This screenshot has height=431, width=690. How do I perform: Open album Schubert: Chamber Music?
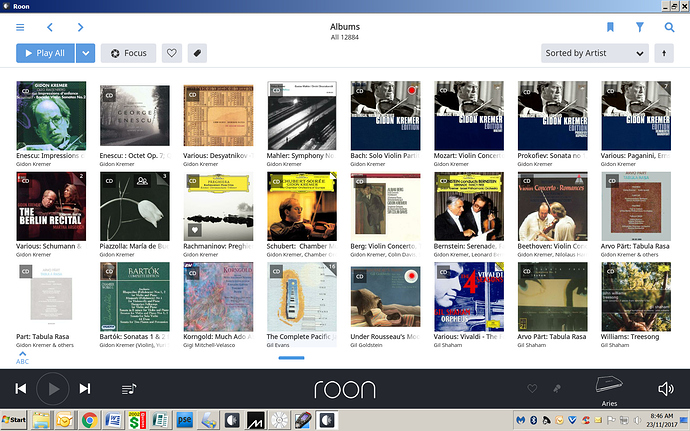tap(302, 206)
